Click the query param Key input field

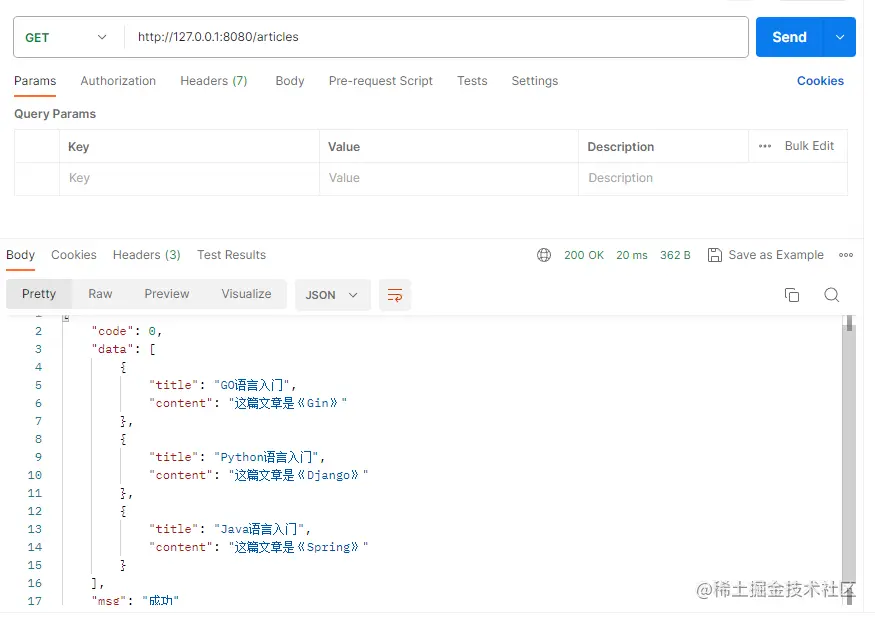(x=189, y=178)
